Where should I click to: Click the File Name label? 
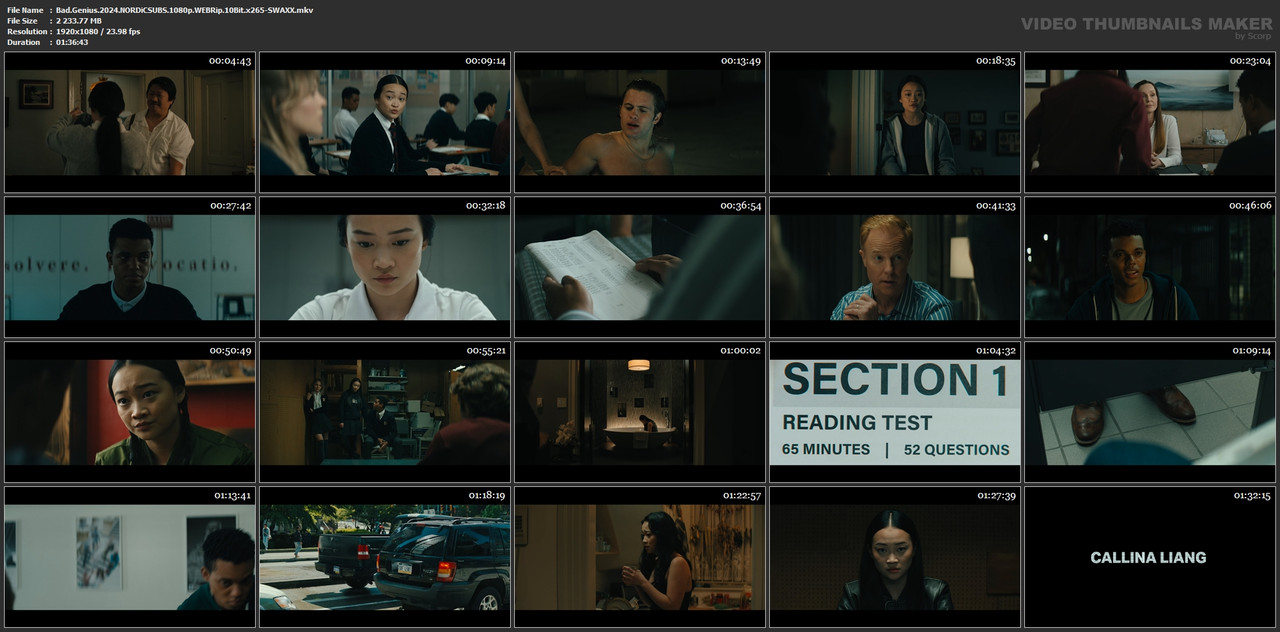25,10
